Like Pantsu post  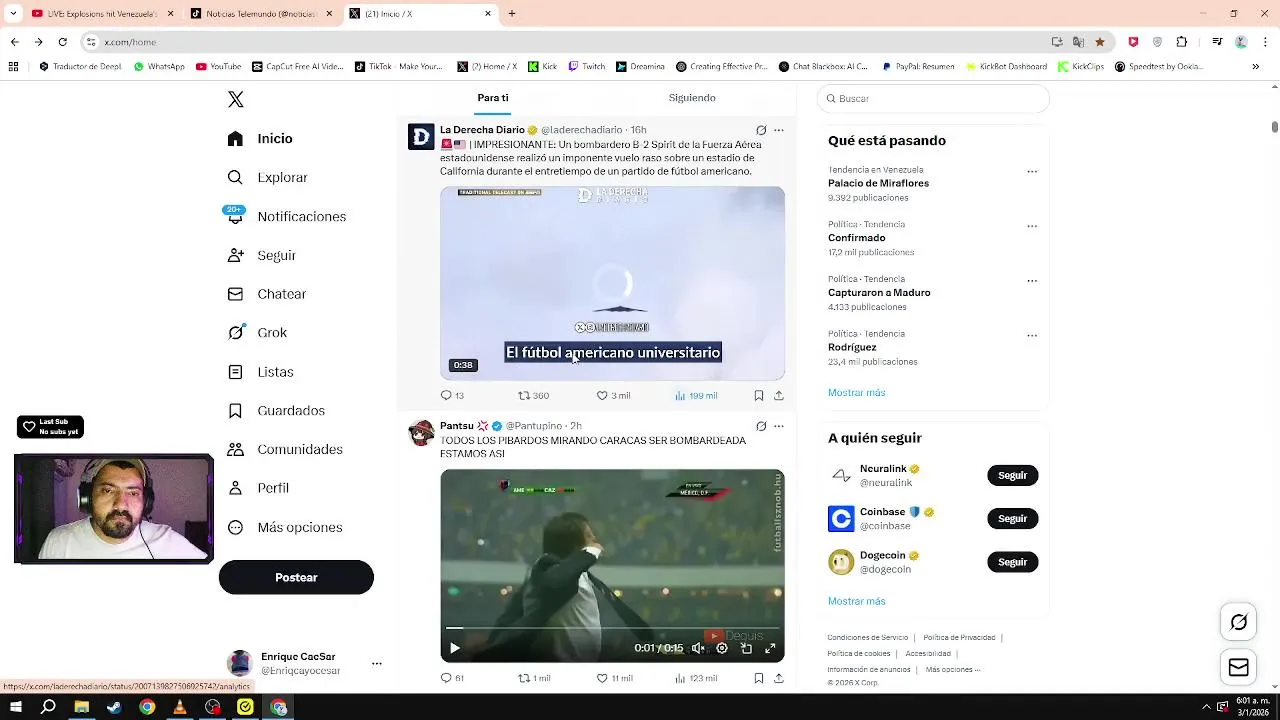(614, 678)
